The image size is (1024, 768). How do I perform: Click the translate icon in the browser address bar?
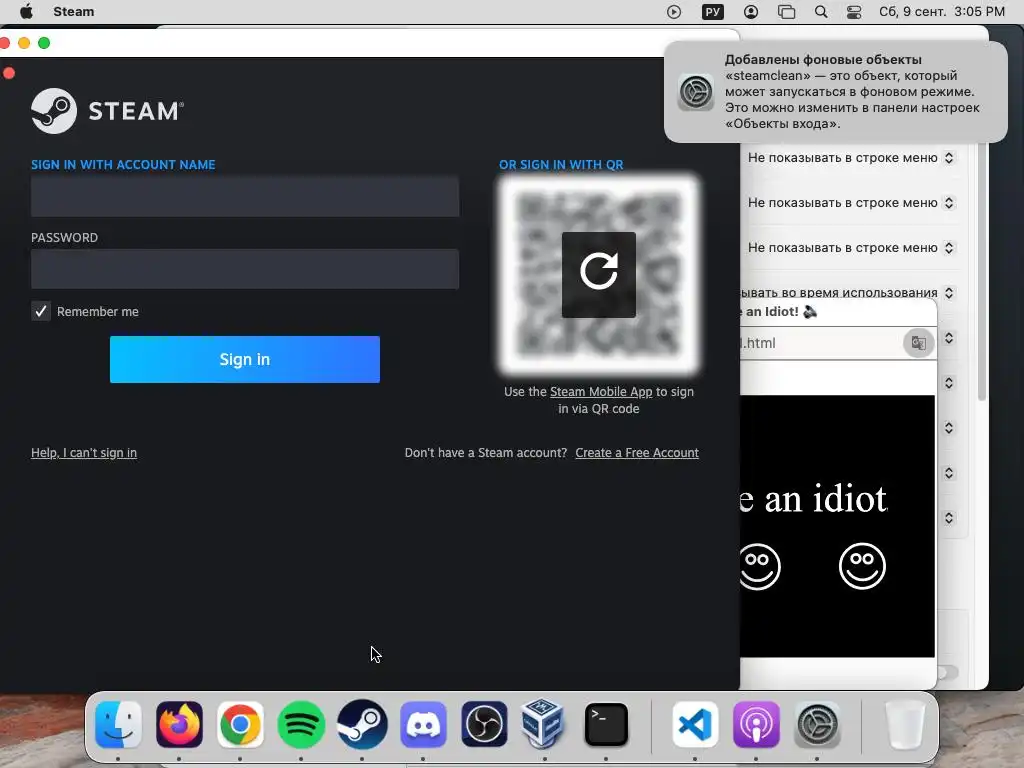(x=918, y=343)
